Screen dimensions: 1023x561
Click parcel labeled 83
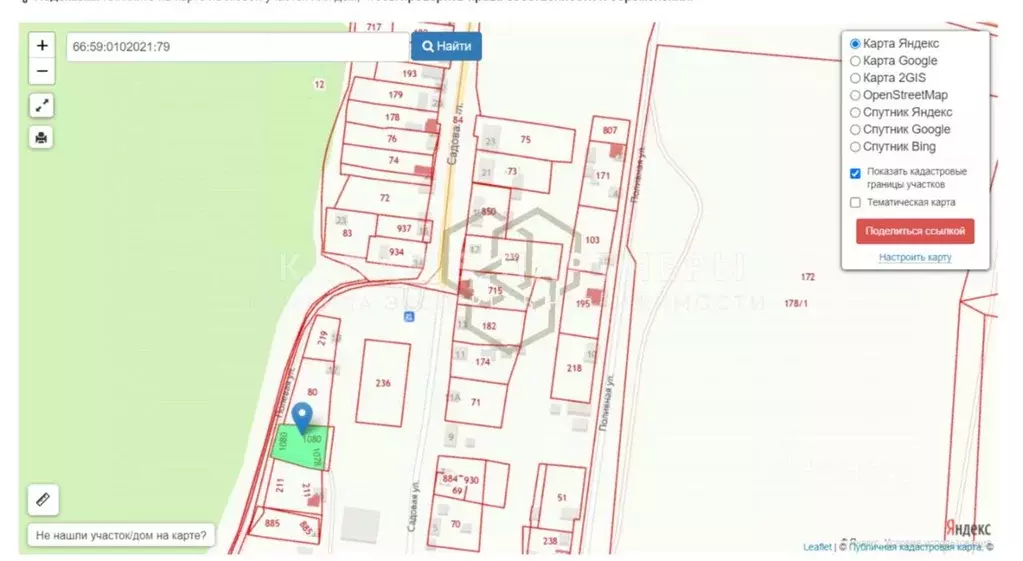(347, 233)
